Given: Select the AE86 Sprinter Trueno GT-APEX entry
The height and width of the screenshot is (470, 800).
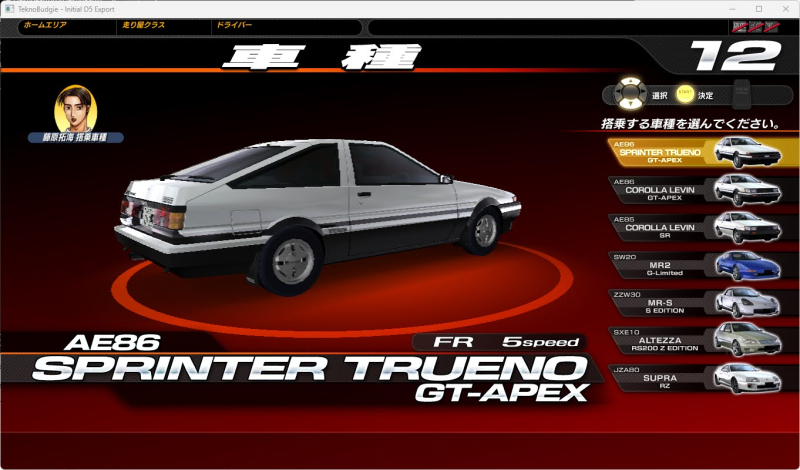Looking at the screenshot, I should pos(704,152).
